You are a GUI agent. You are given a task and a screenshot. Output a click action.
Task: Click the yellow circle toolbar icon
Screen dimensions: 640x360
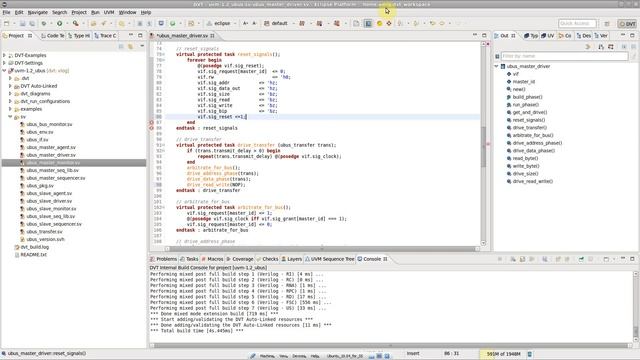click(380, 24)
